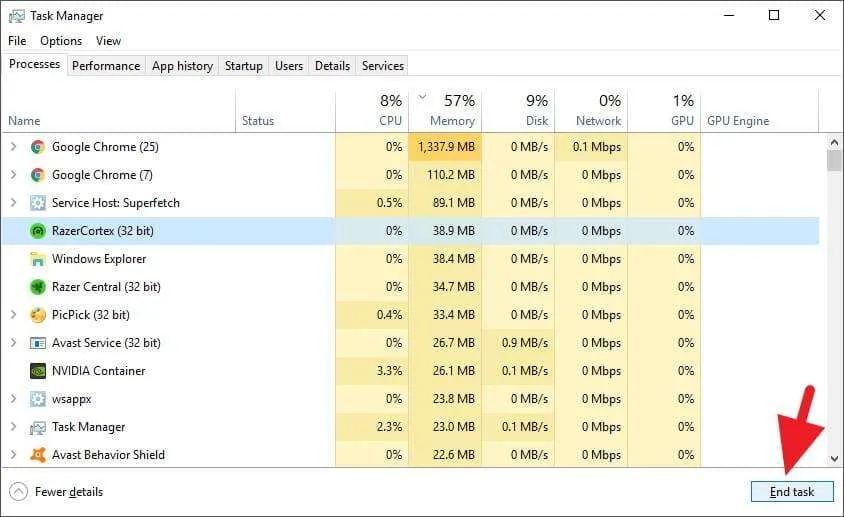The width and height of the screenshot is (844, 517).
Task: Sort processes by GPU column header
Action: click(664, 111)
